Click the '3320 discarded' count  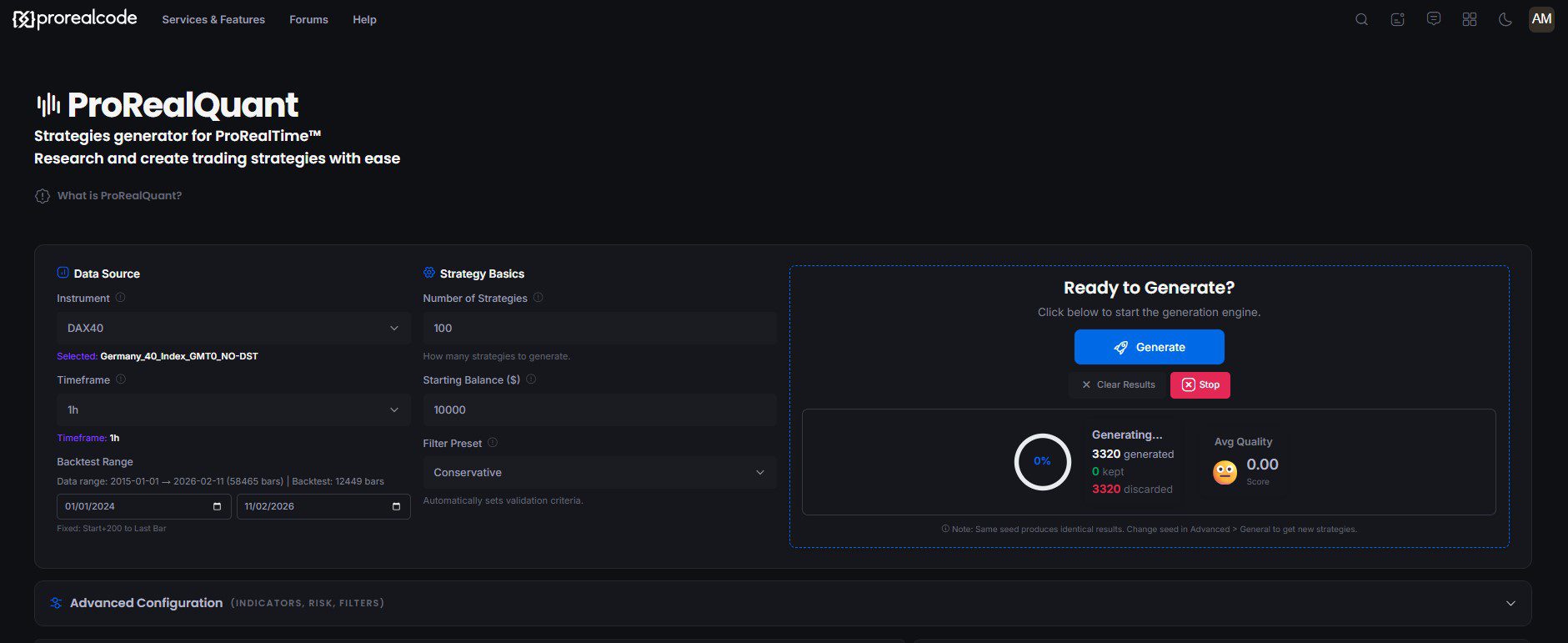1132,489
